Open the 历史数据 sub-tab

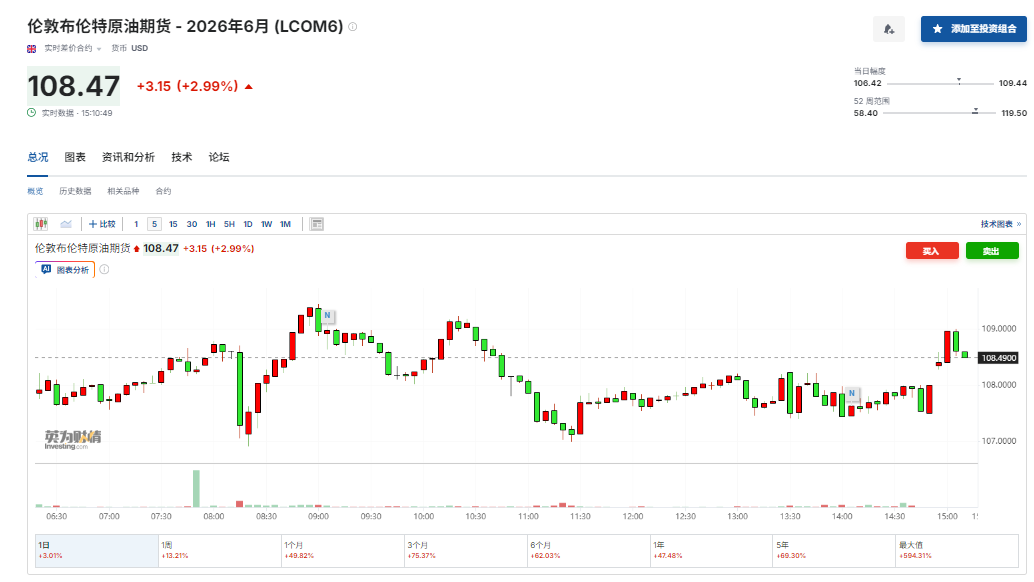(75, 191)
